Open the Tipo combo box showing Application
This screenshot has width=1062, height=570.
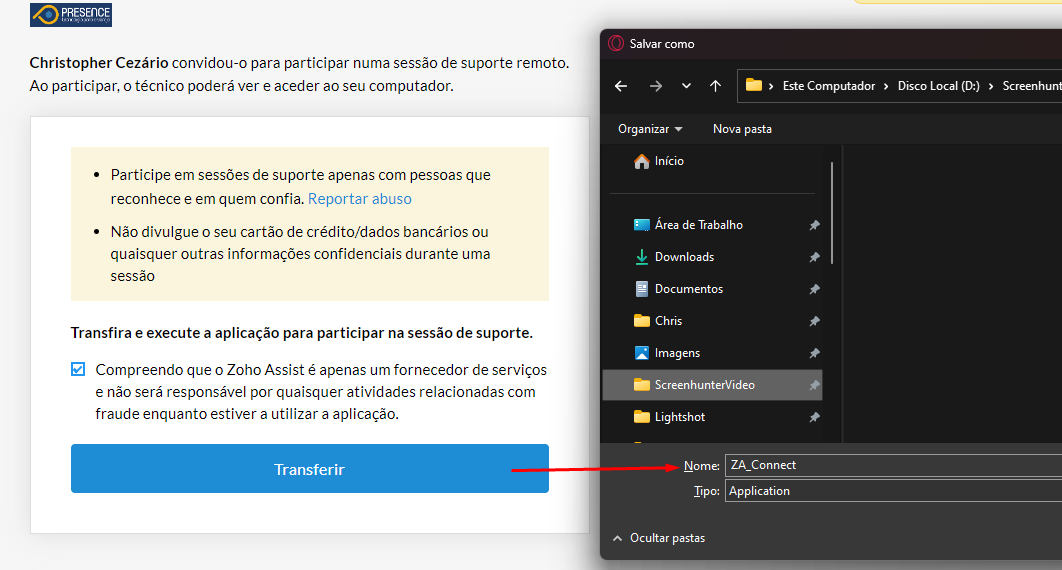pos(893,491)
